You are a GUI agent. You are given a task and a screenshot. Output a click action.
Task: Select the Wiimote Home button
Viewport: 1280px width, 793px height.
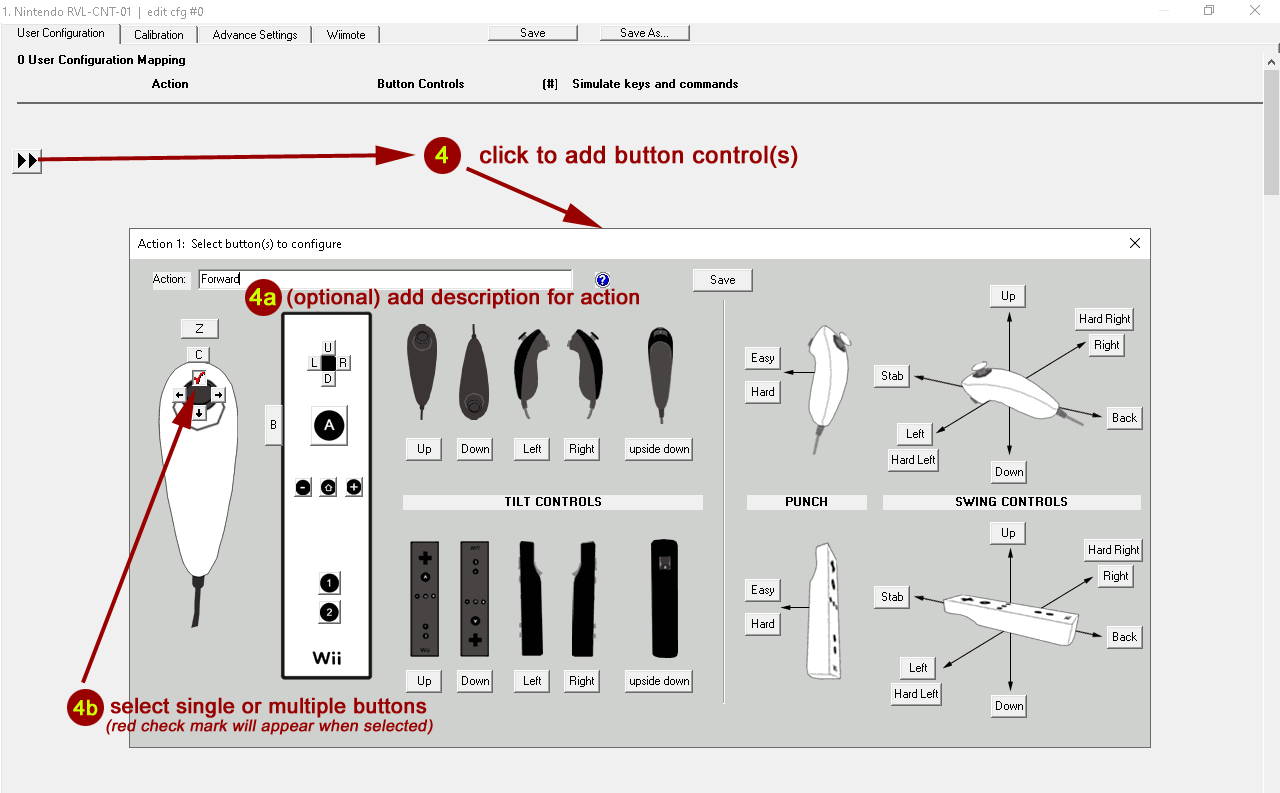[x=328, y=488]
